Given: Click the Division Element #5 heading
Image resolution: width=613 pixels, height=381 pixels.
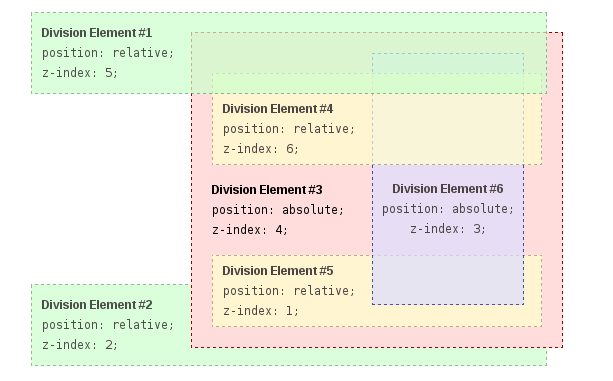Looking at the screenshot, I should click(278, 271).
